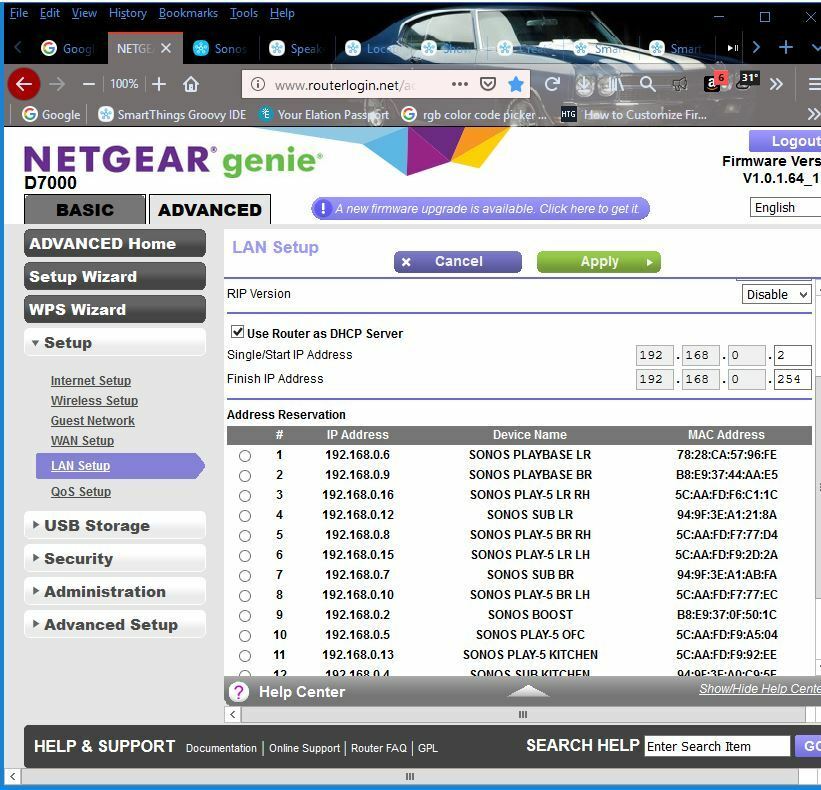The image size is (821, 790).
Task: Click the forward navigation arrow
Action: [57, 84]
